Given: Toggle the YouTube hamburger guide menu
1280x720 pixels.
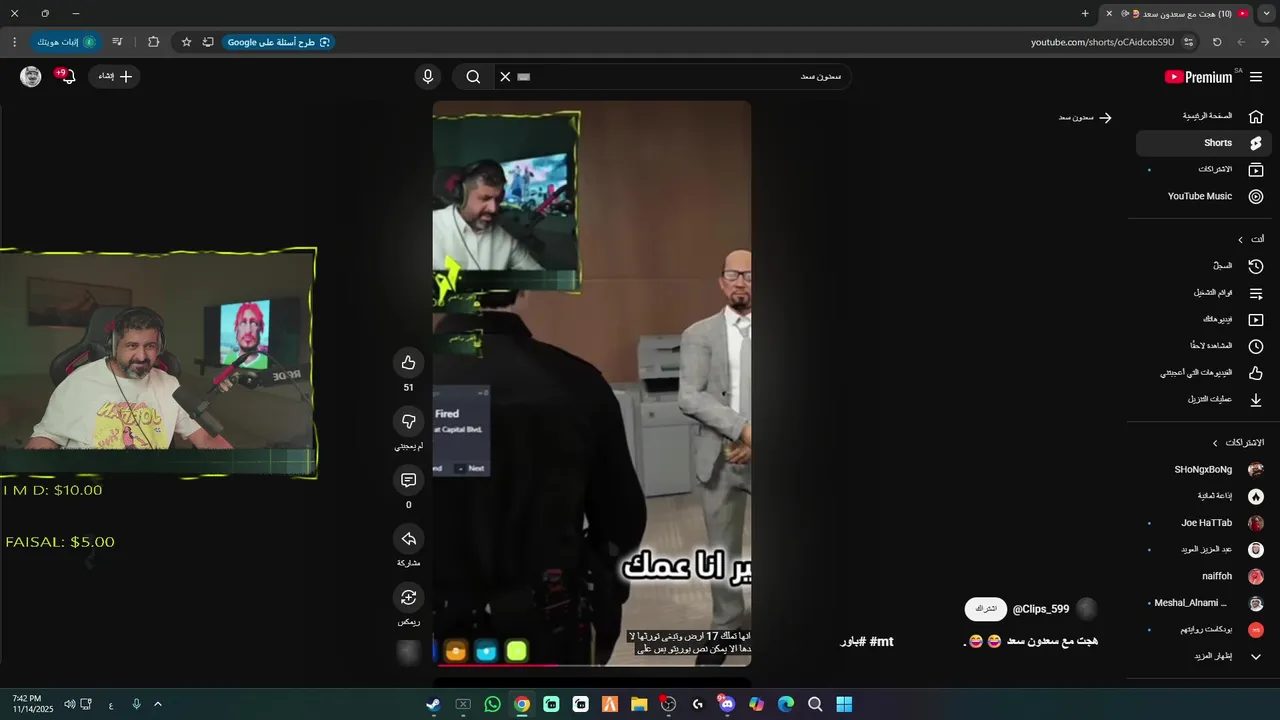Looking at the screenshot, I should click(1256, 77).
